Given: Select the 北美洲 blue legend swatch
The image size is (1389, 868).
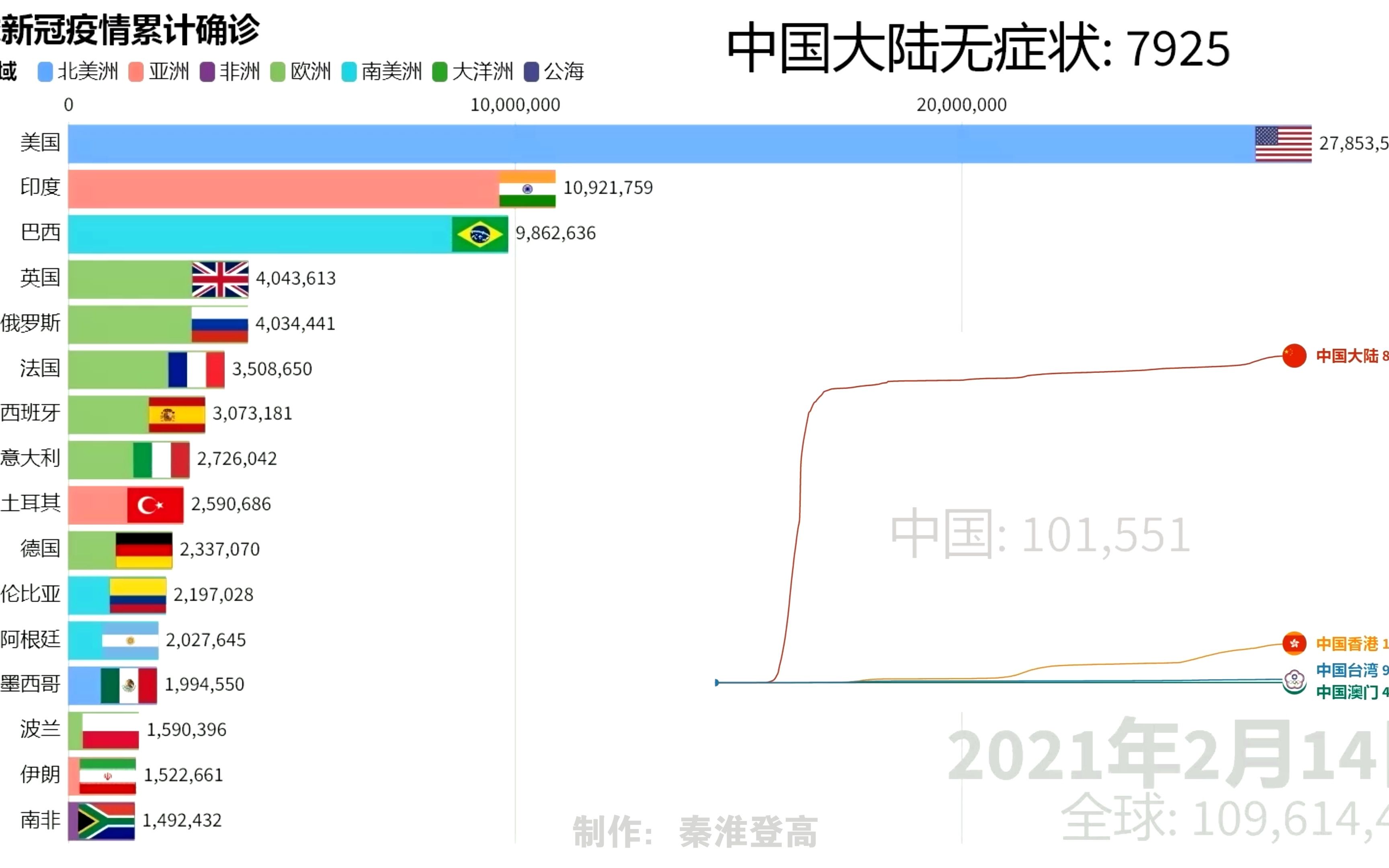Looking at the screenshot, I should [45, 72].
